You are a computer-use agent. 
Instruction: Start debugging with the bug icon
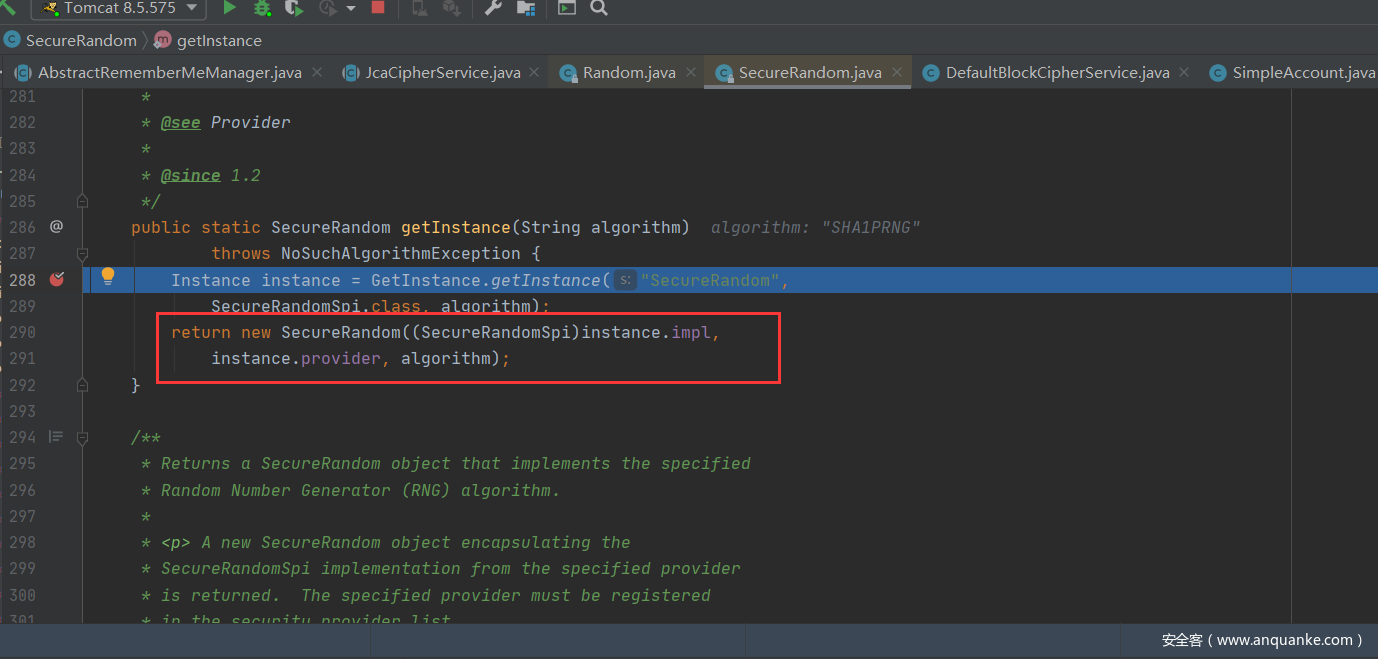(x=262, y=8)
